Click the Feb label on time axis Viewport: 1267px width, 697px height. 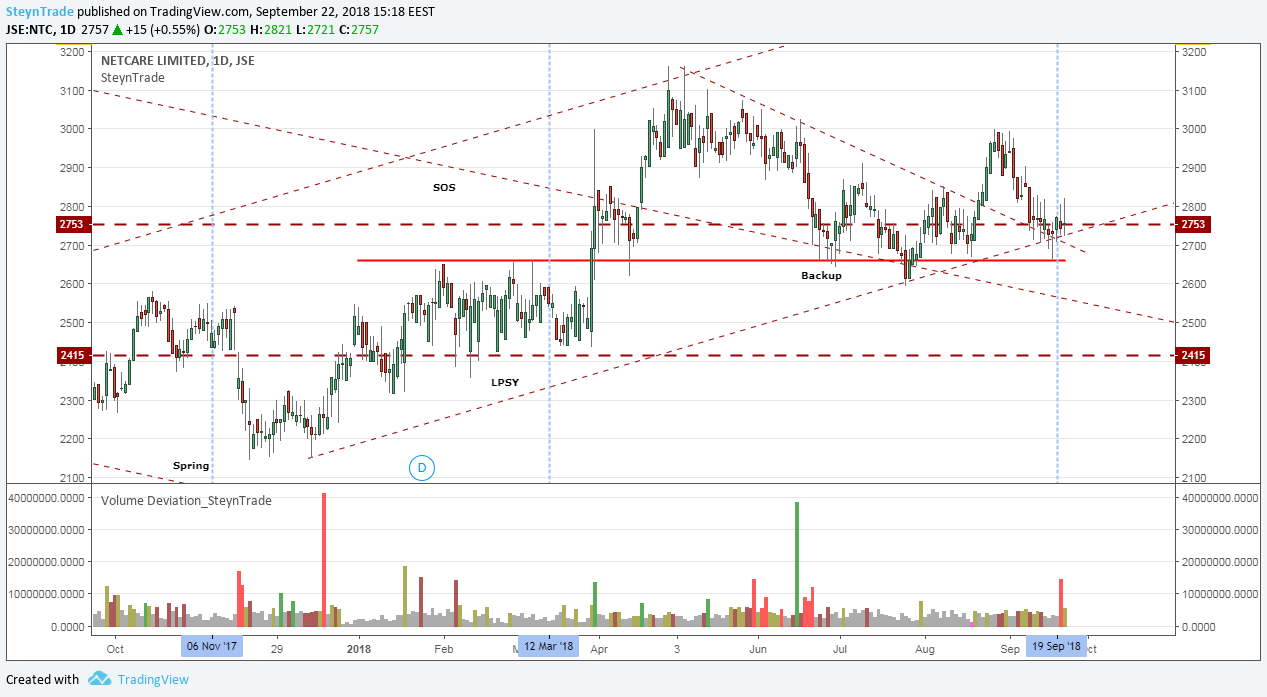click(x=444, y=647)
